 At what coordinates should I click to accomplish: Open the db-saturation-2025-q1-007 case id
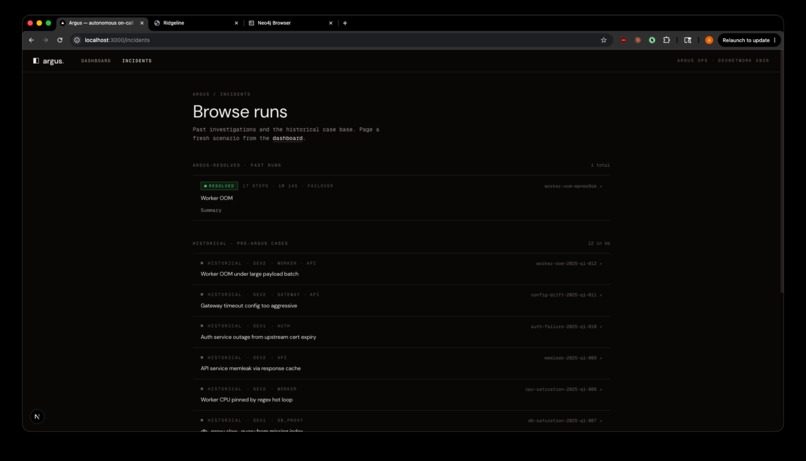[564, 420]
